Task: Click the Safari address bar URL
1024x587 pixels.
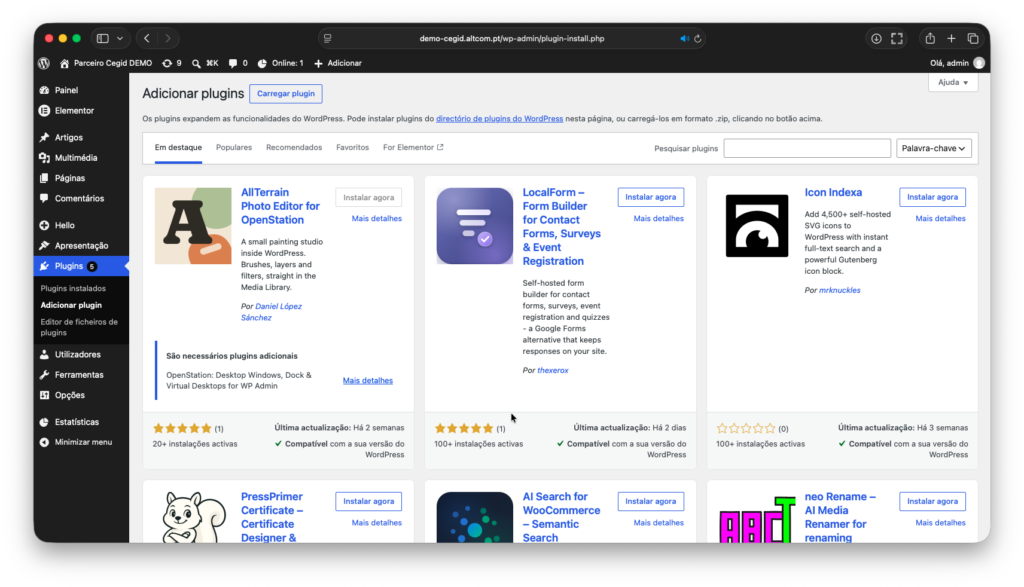Action: point(511,39)
